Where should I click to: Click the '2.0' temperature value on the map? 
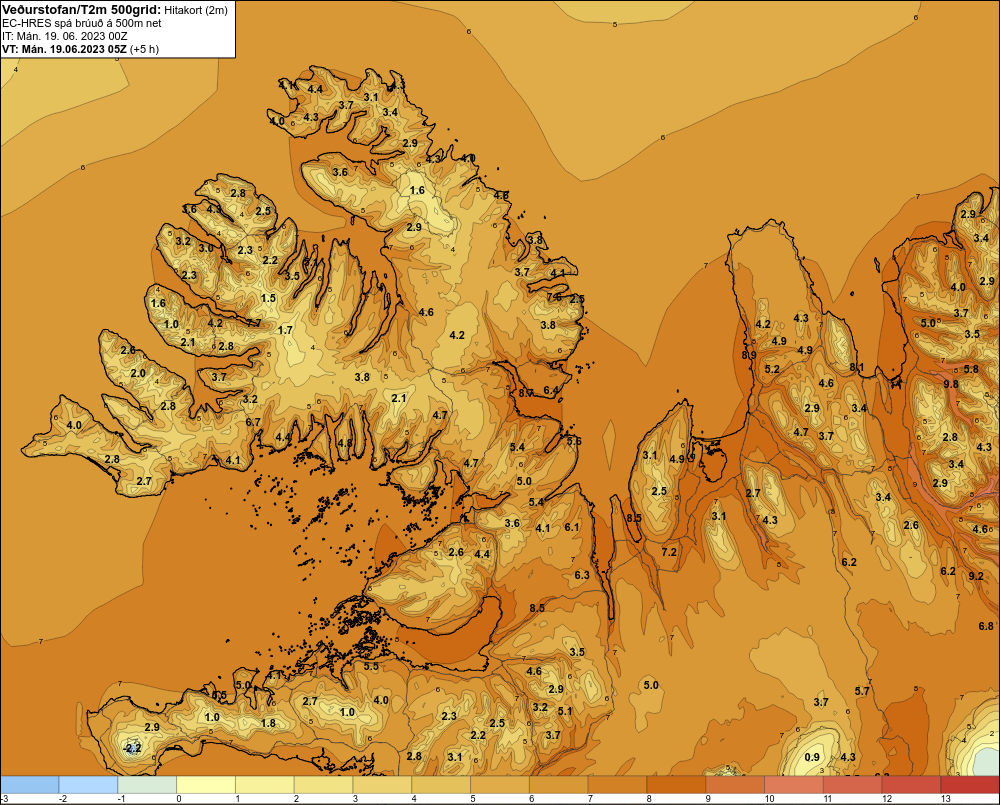138,373
